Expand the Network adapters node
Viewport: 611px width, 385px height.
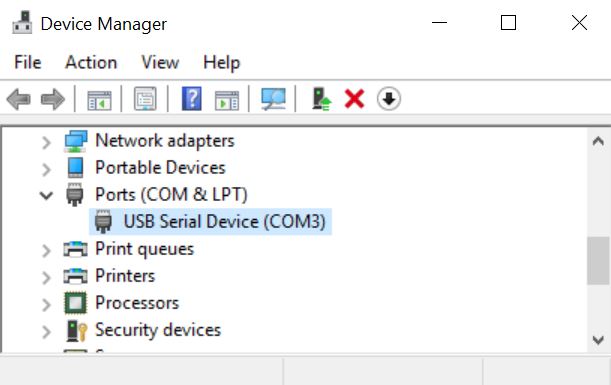(46, 143)
